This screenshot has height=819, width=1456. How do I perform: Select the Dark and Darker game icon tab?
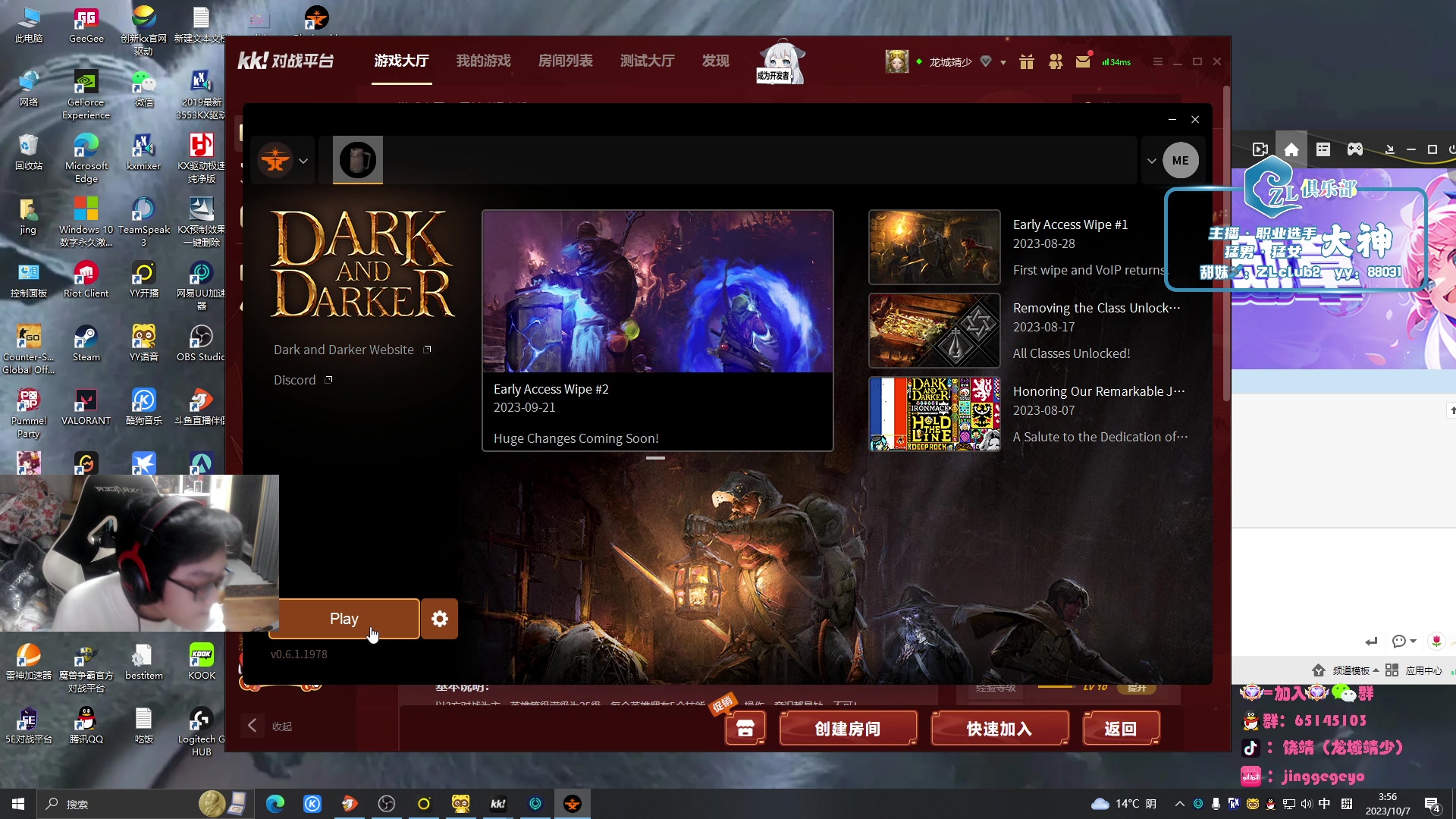tap(358, 160)
